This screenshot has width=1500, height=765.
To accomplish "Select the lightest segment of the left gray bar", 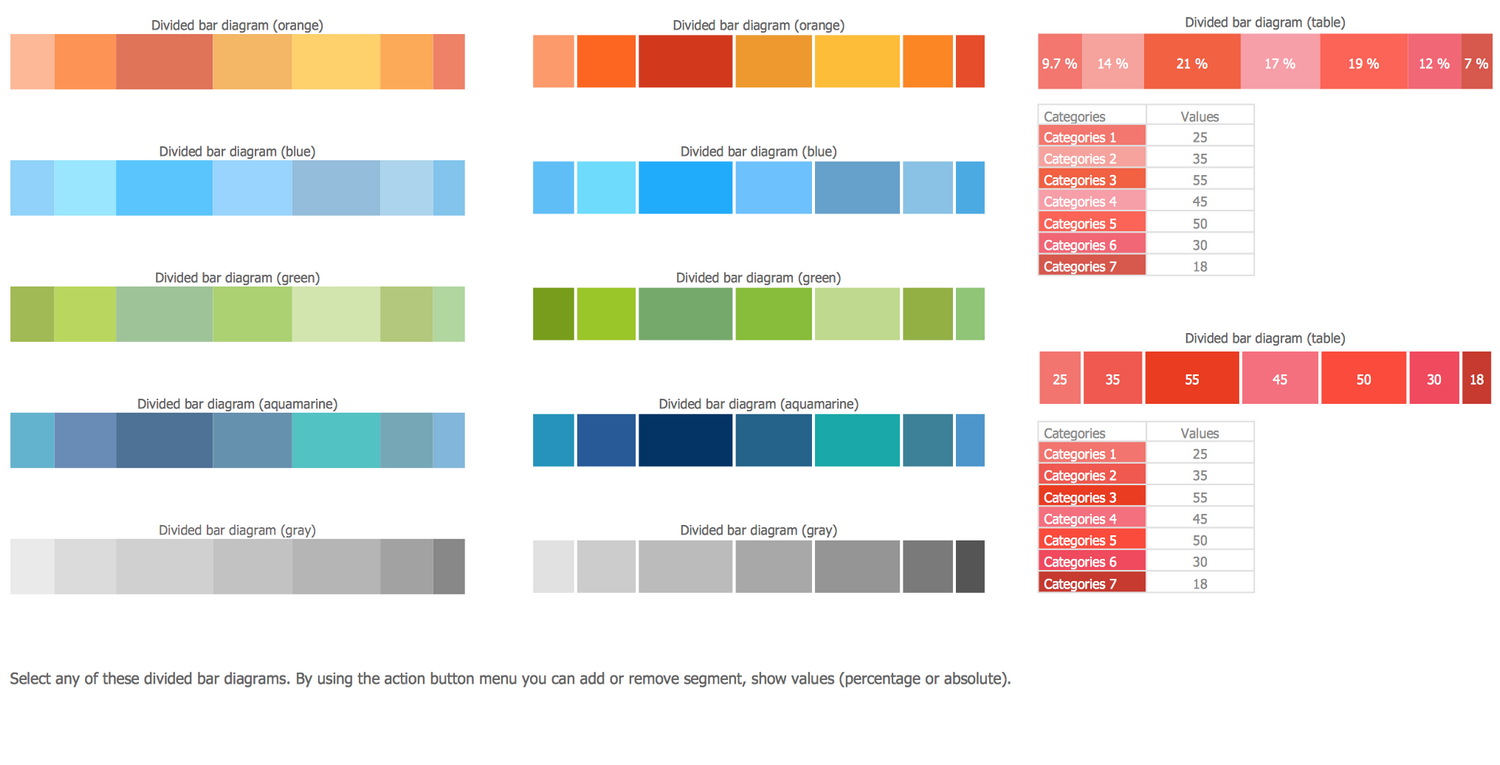I will 32,566.
